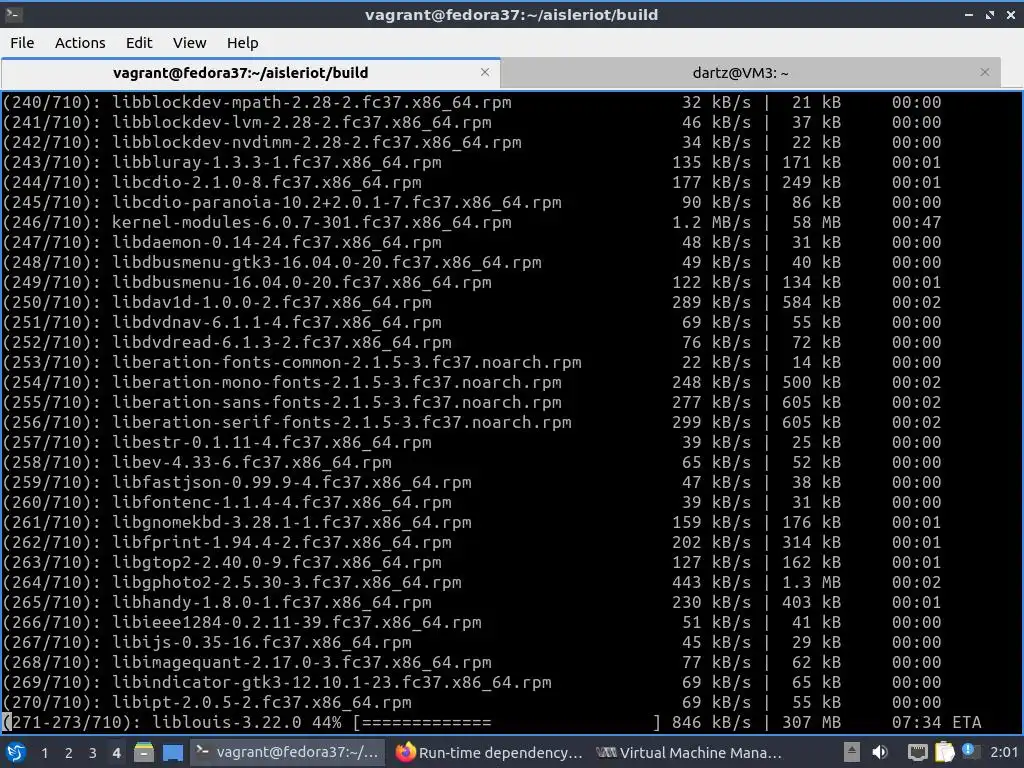Open the View menu
The height and width of the screenshot is (768, 1024).
pyautogui.click(x=189, y=42)
